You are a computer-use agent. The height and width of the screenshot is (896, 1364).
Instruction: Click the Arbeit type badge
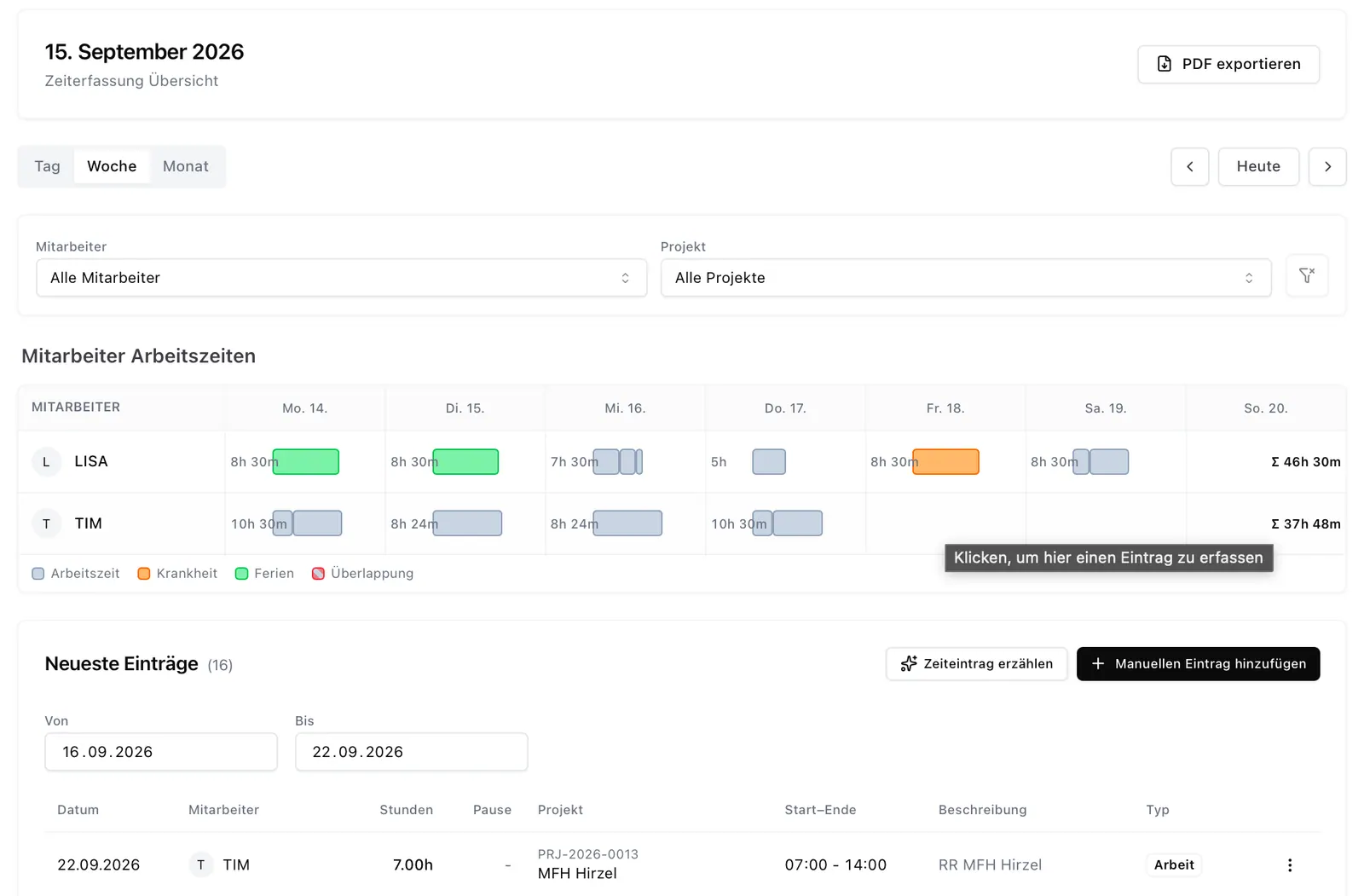click(1174, 864)
